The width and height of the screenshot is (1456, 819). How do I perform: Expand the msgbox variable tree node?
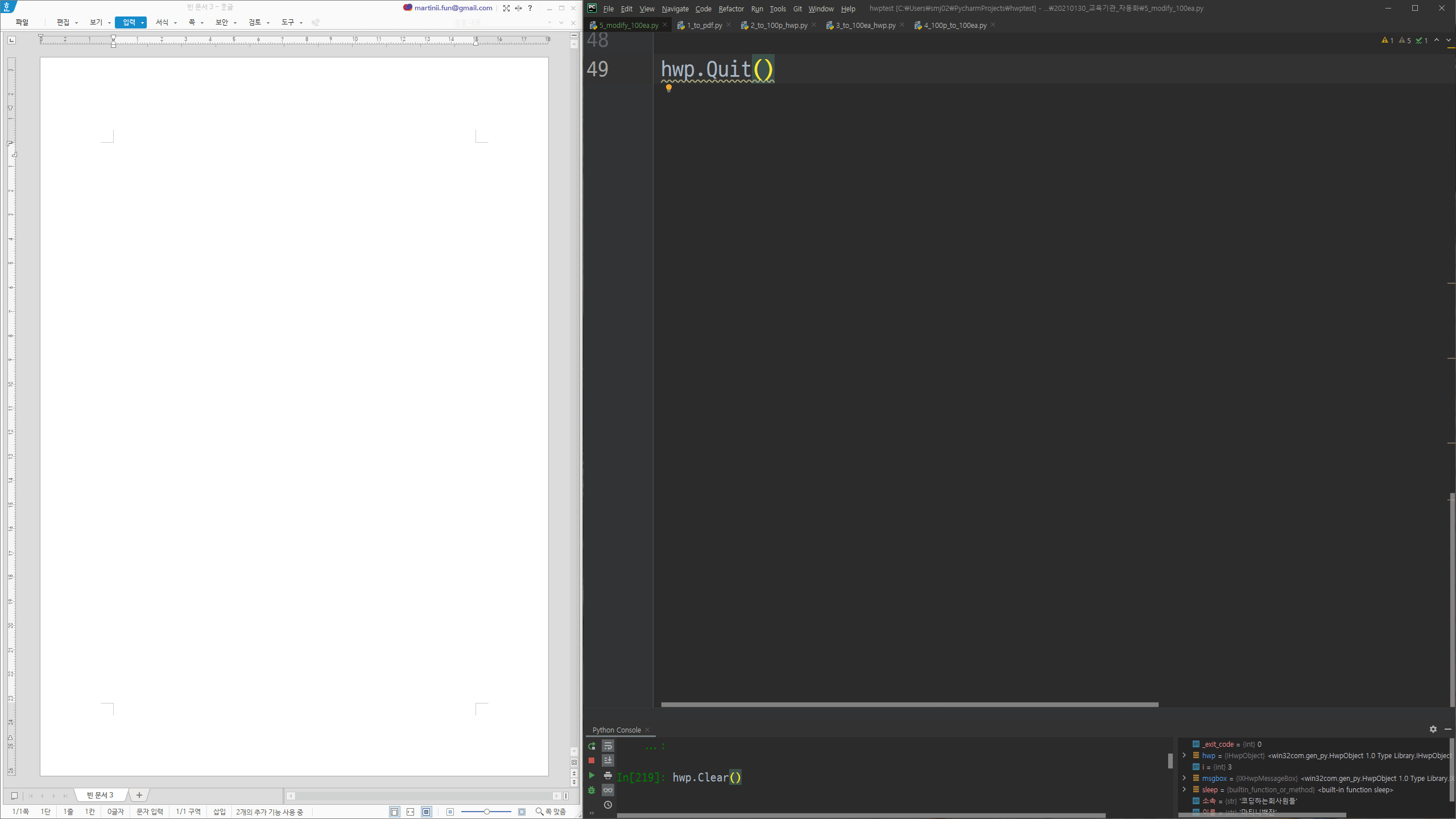tap(1184, 778)
